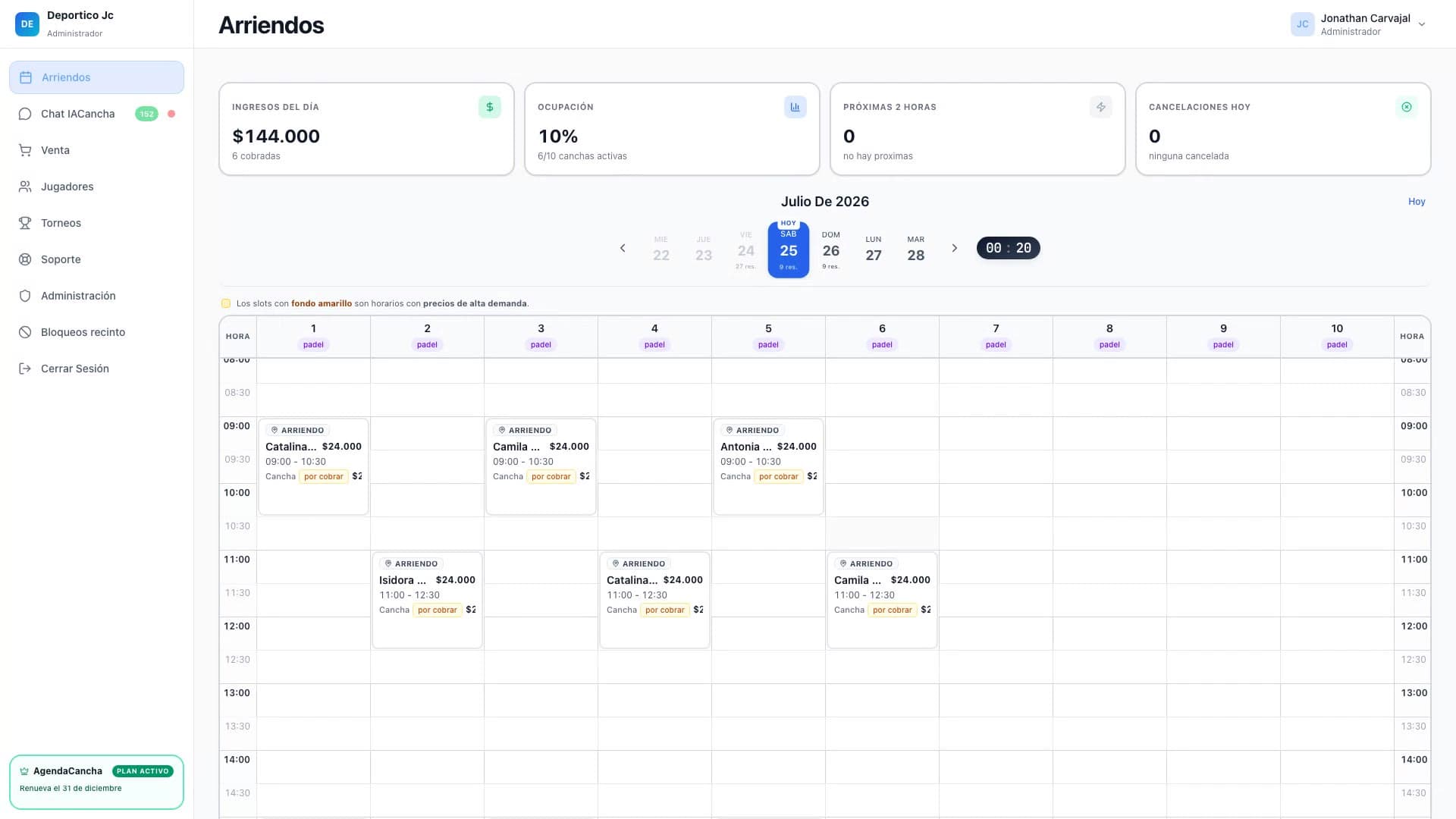Click the court 10 padel column header
This screenshot has width=1456, height=819.
[1337, 336]
